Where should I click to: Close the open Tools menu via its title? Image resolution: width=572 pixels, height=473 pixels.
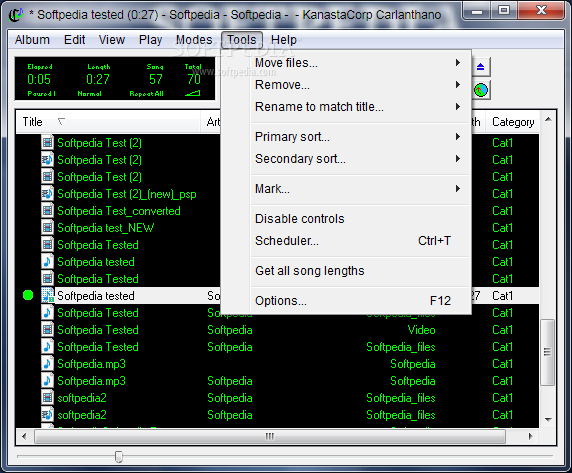tap(241, 40)
